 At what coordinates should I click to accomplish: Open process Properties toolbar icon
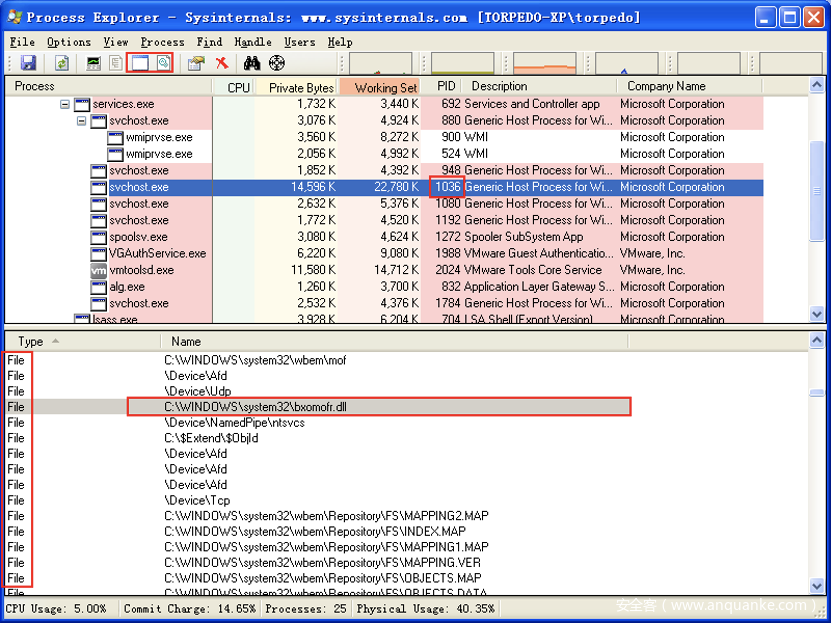196,63
